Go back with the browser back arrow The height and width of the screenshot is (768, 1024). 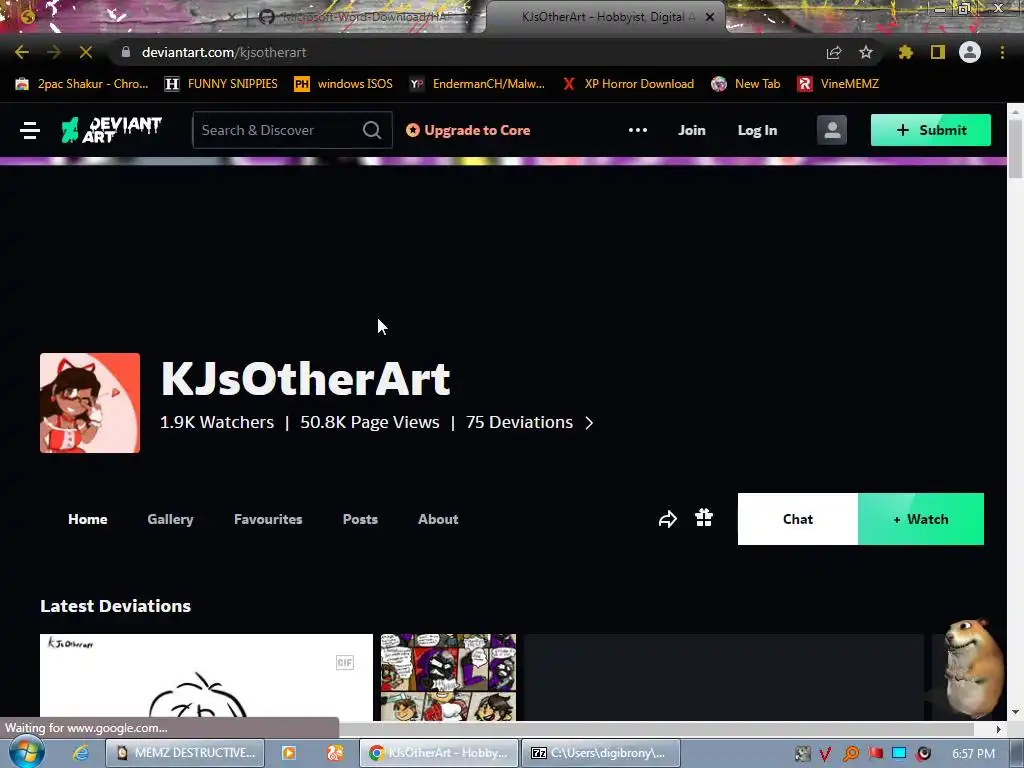22,52
